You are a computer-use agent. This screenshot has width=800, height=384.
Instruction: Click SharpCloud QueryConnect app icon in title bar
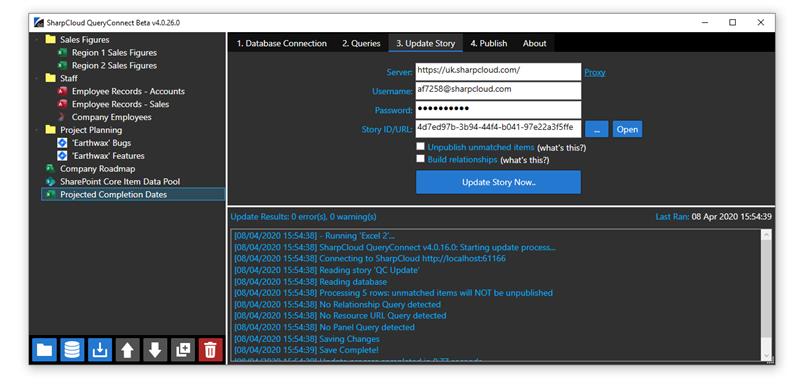click(x=38, y=22)
